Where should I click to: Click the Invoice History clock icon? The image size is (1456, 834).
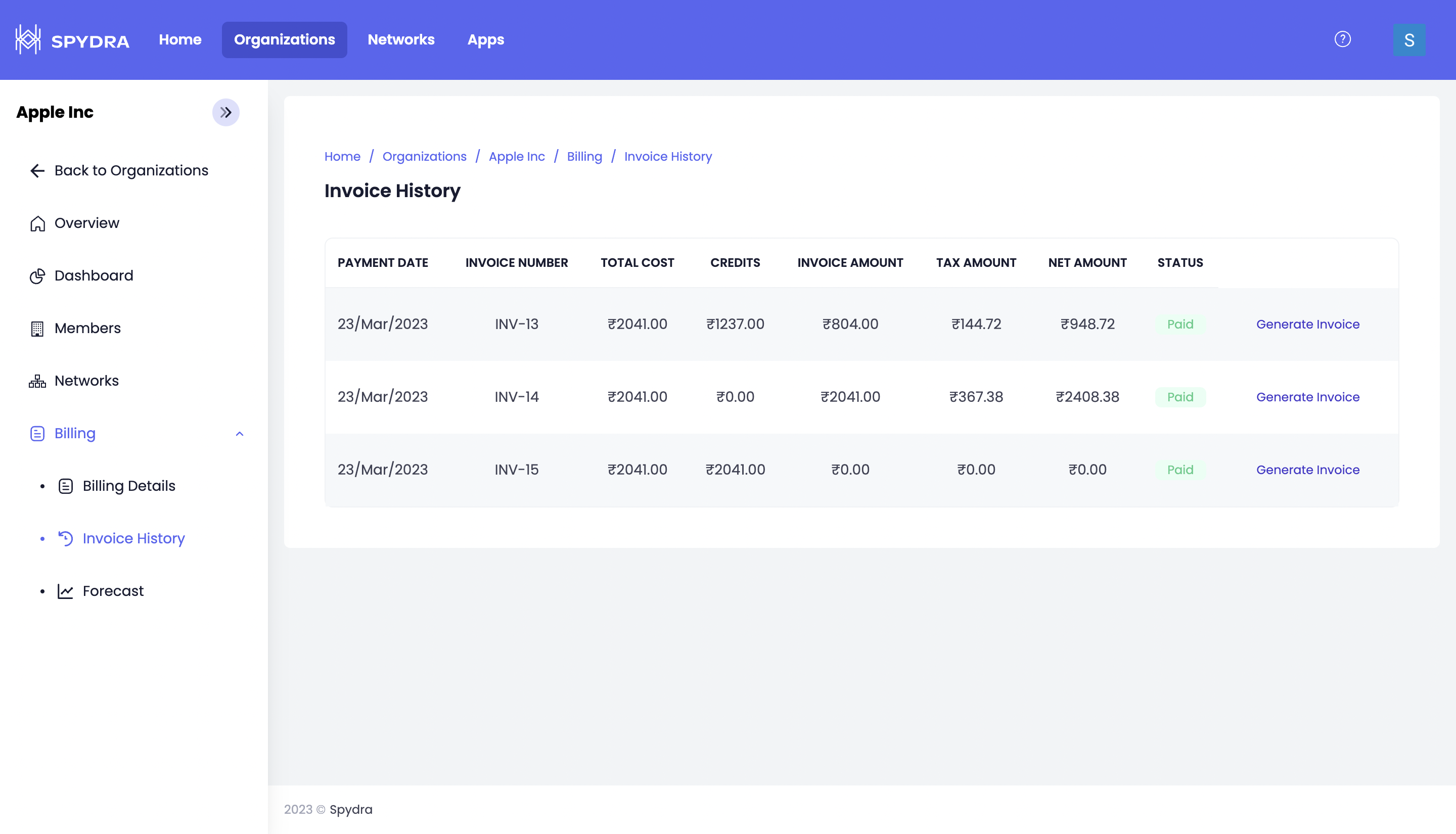(x=65, y=538)
